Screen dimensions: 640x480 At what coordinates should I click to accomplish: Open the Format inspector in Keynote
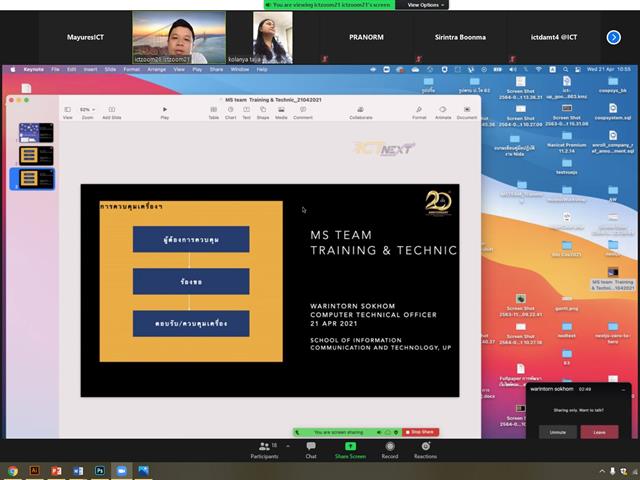tap(419, 113)
